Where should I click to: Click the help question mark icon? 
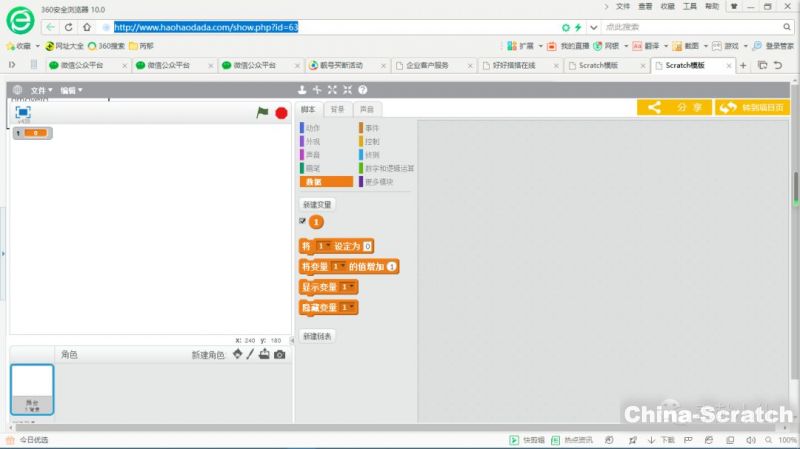tap(362, 90)
